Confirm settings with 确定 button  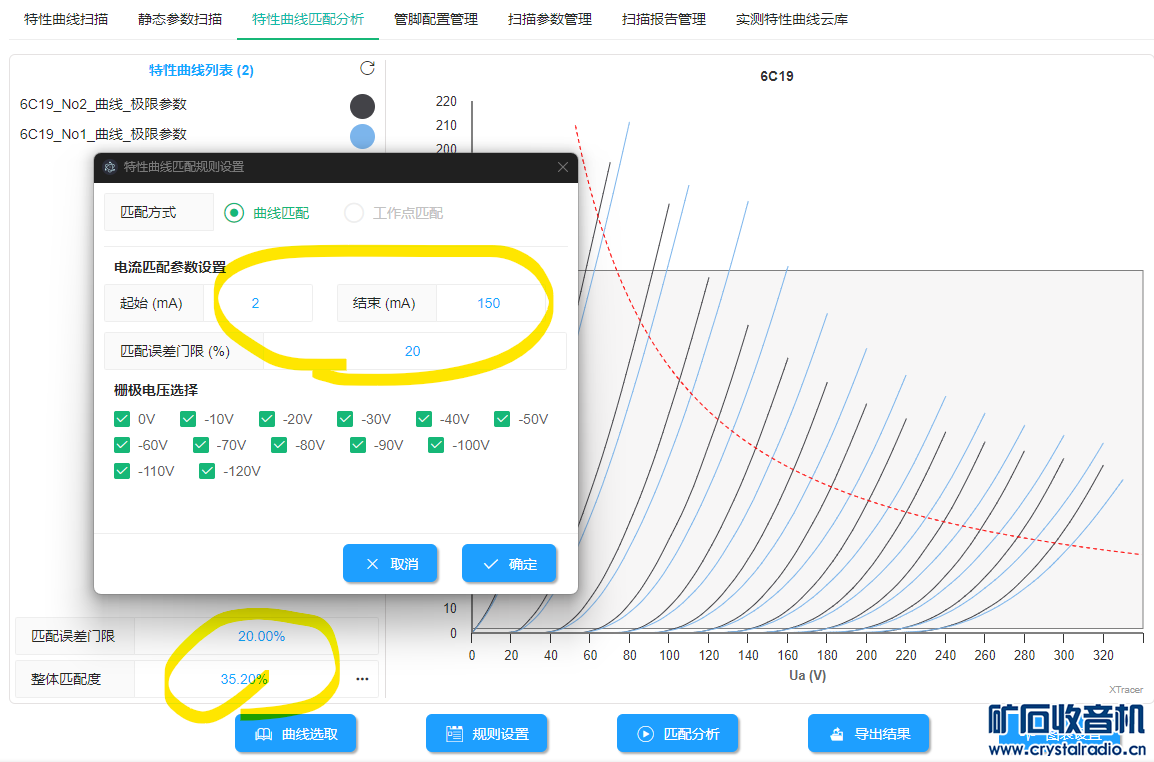click(509, 563)
